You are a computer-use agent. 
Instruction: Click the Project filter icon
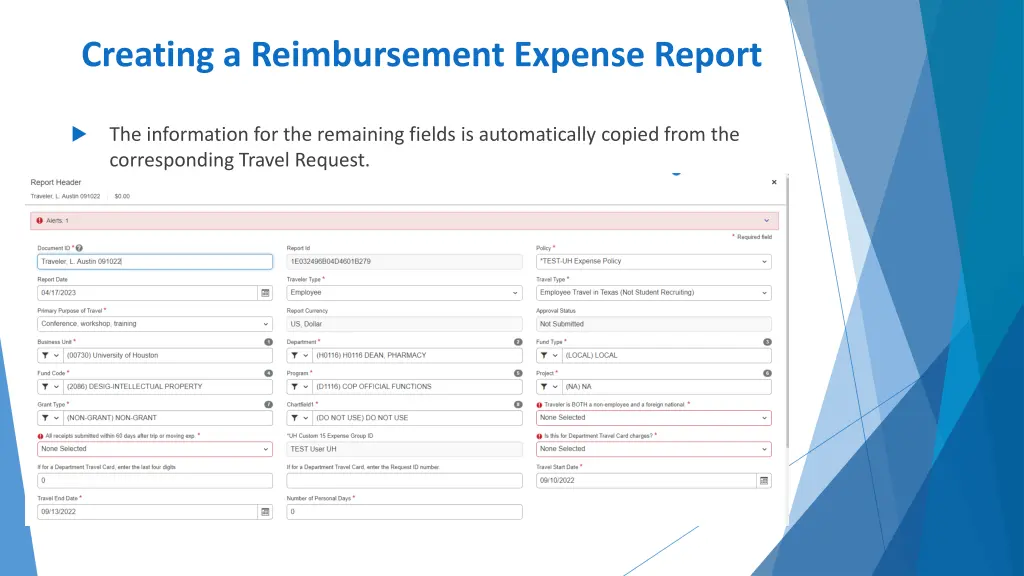pyautogui.click(x=544, y=387)
